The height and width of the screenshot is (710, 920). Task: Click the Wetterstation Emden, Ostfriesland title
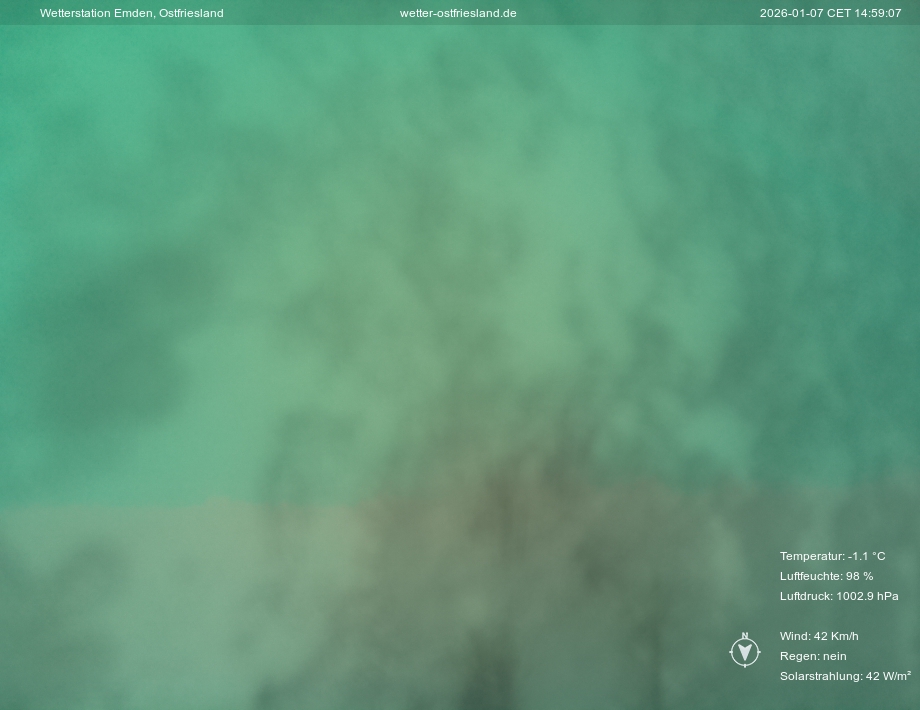tap(131, 13)
